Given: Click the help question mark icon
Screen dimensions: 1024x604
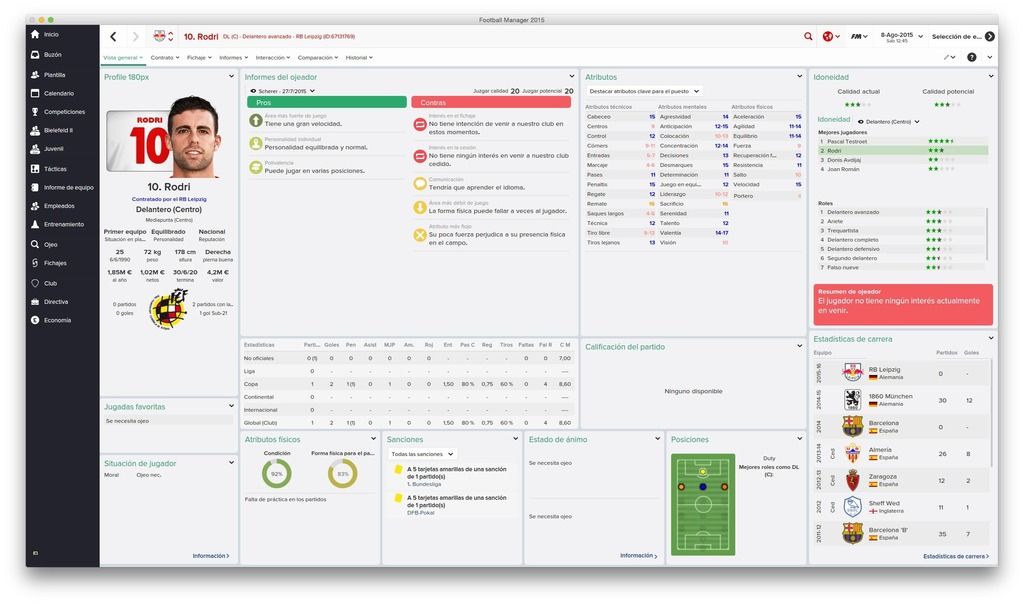Looking at the screenshot, I should (x=972, y=57).
